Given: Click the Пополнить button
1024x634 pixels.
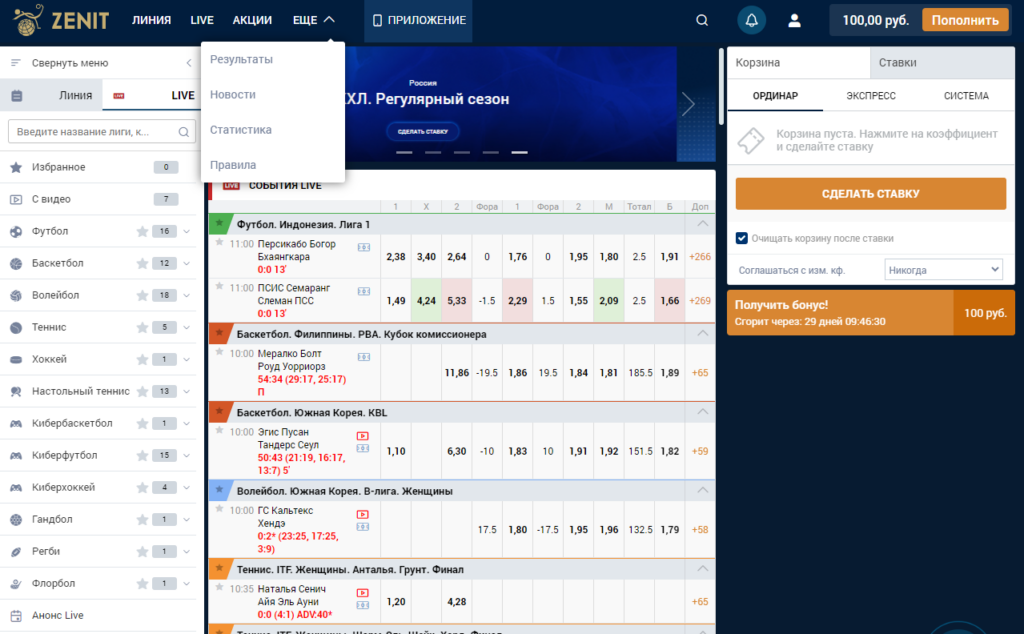Looking at the screenshot, I should pyautogui.click(x=965, y=20).
